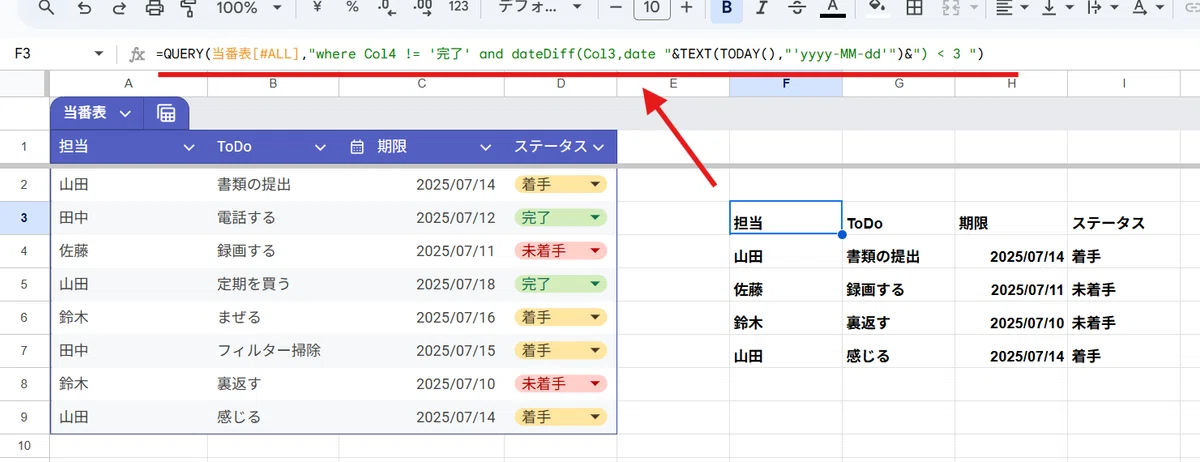Open the ToDo column header dropdown
Image resolution: width=1200 pixels, height=462 pixels.
pos(320,148)
